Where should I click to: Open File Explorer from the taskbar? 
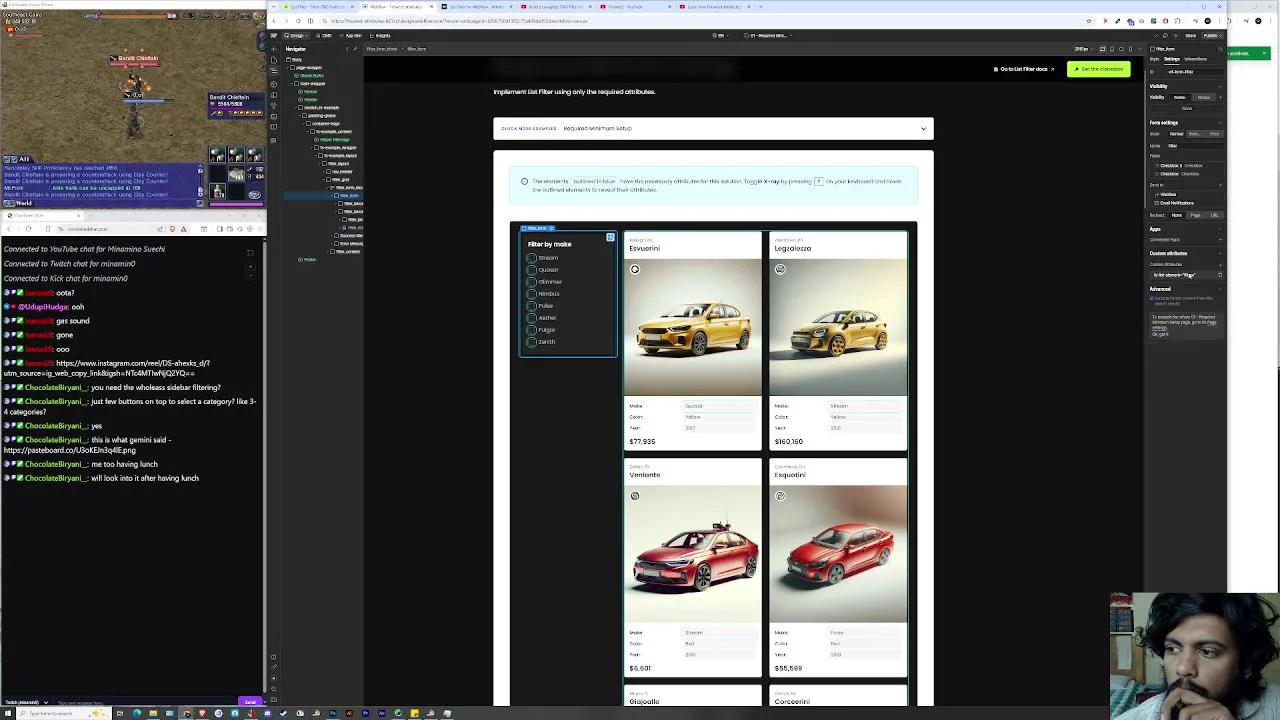point(153,713)
